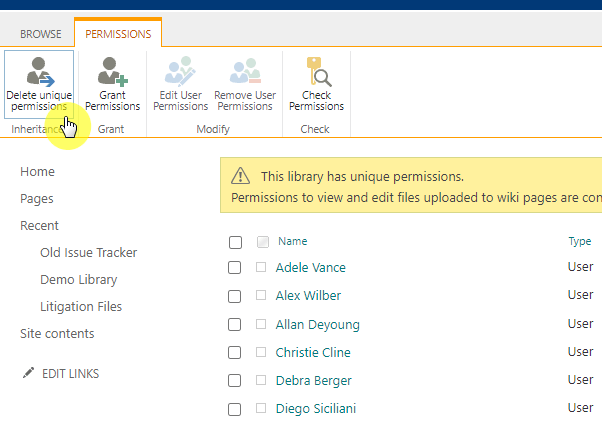Open Allan Deyoung user link
Viewport: 602px width, 430px height.
click(x=318, y=325)
